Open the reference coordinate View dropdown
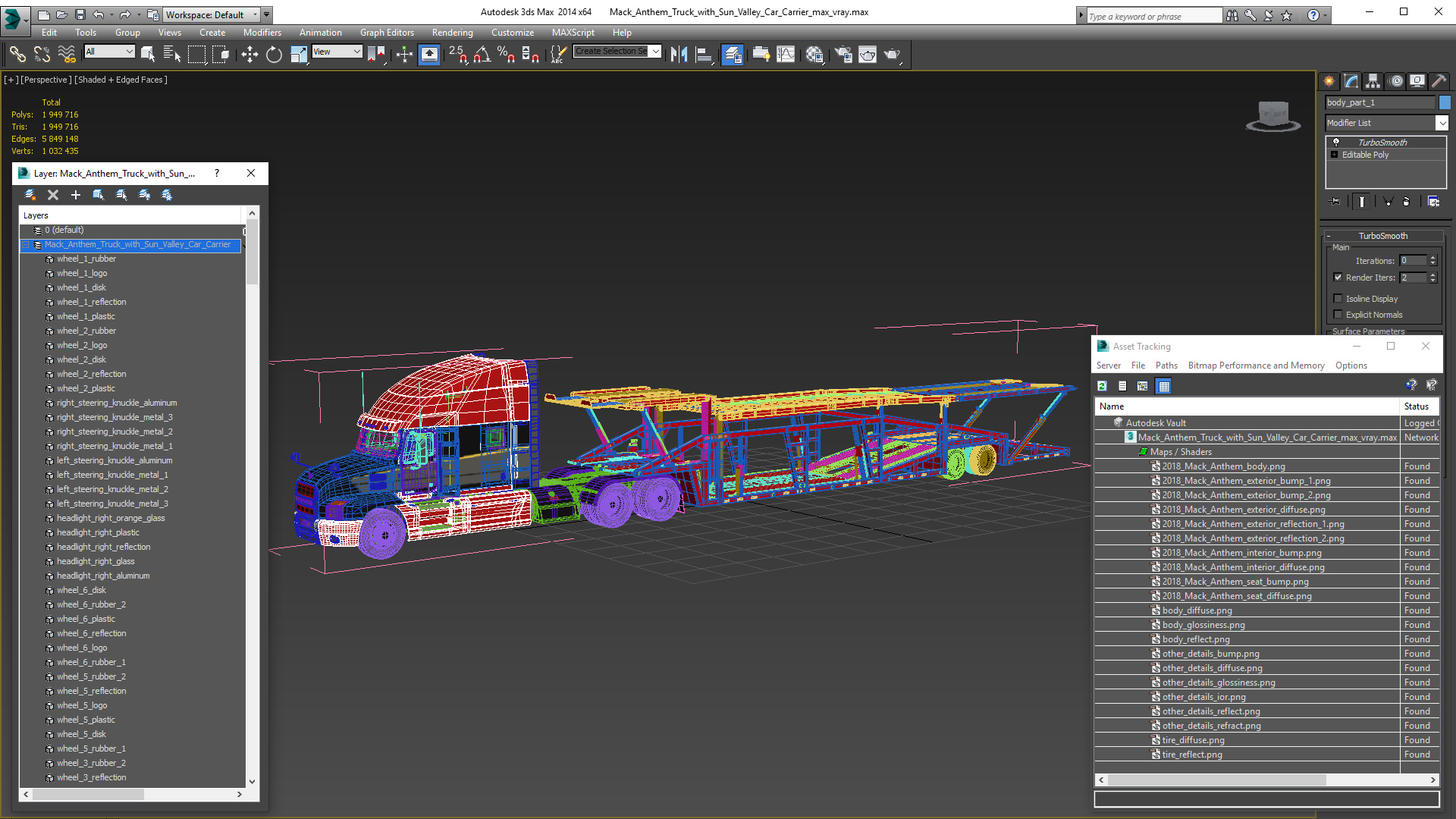The image size is (1456, 819). 337,52
